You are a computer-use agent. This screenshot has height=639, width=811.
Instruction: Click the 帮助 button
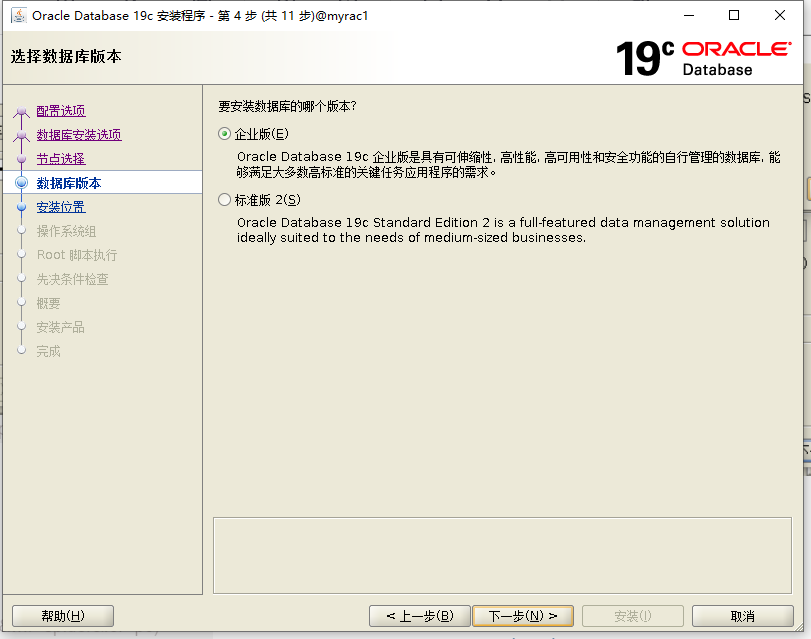click(x=62, y=615)
